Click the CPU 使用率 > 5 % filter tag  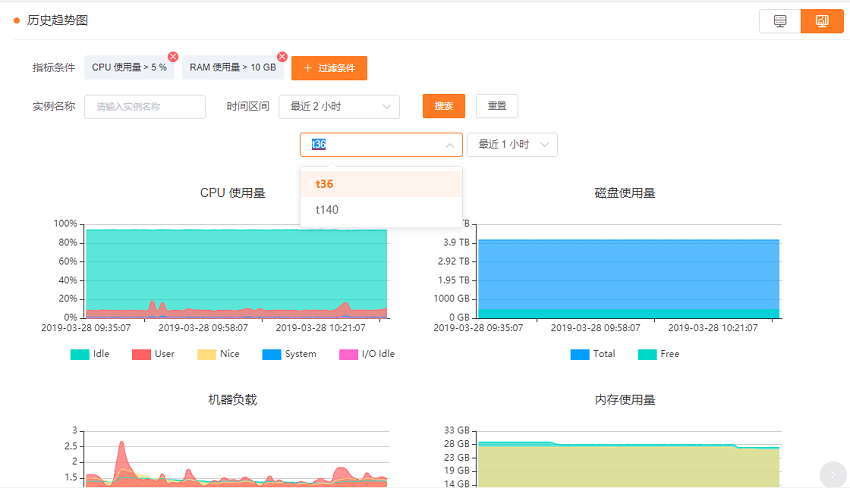tap(129, 68)
